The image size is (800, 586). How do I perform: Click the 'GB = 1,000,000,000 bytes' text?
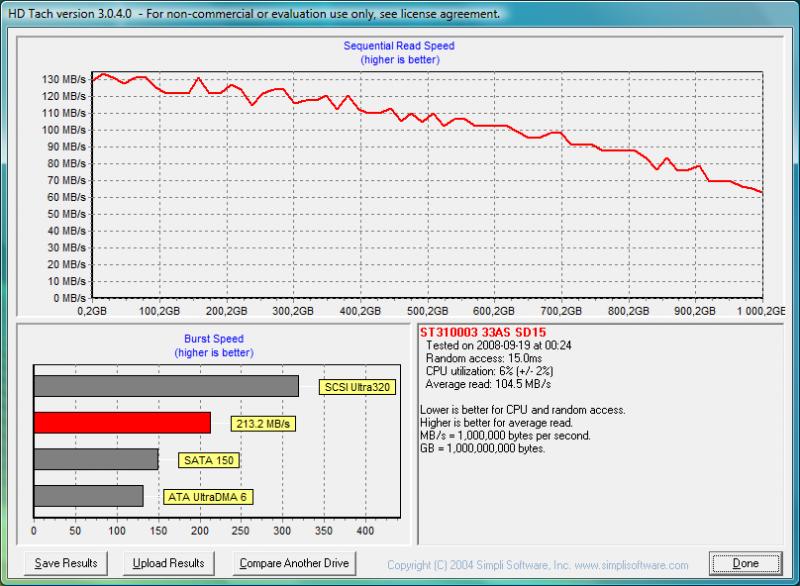click(483, 448)
